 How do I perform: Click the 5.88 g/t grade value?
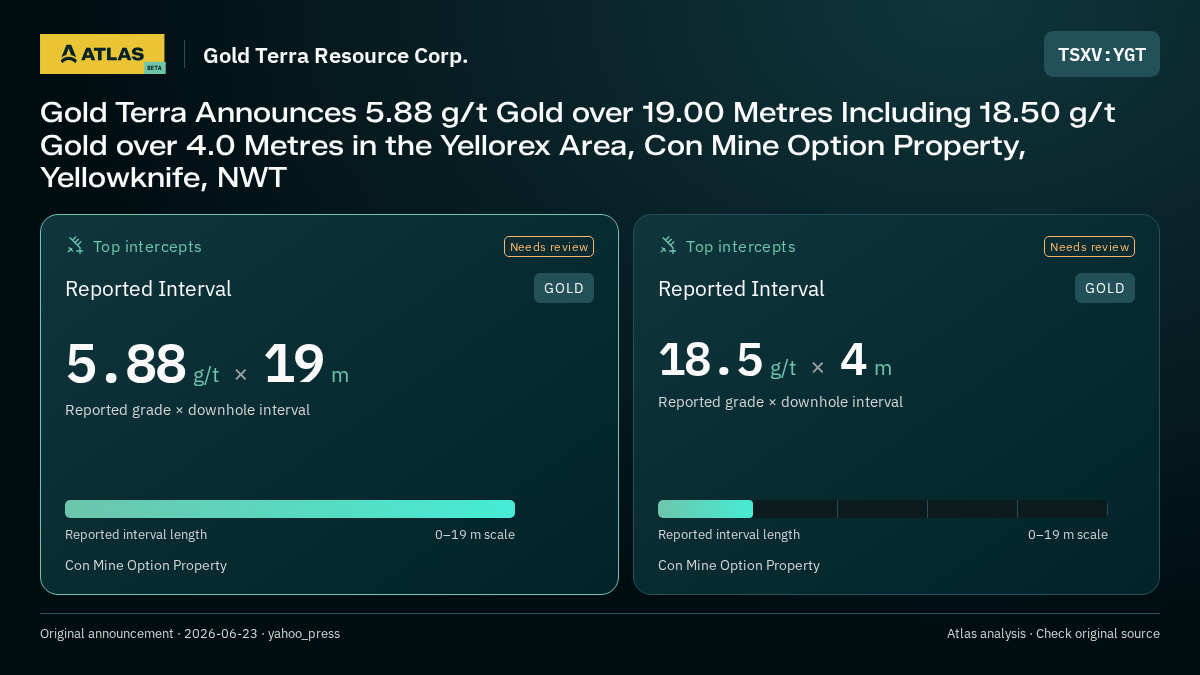click(142, 365)
